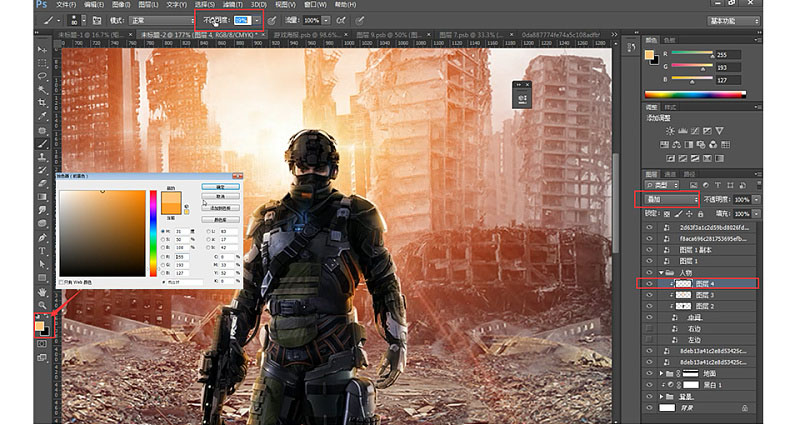The width and height of the screenshot is (800, 425).
Task: Select the Horizontal Type tool
Action: pyautogui.click(x=42, y=251)
